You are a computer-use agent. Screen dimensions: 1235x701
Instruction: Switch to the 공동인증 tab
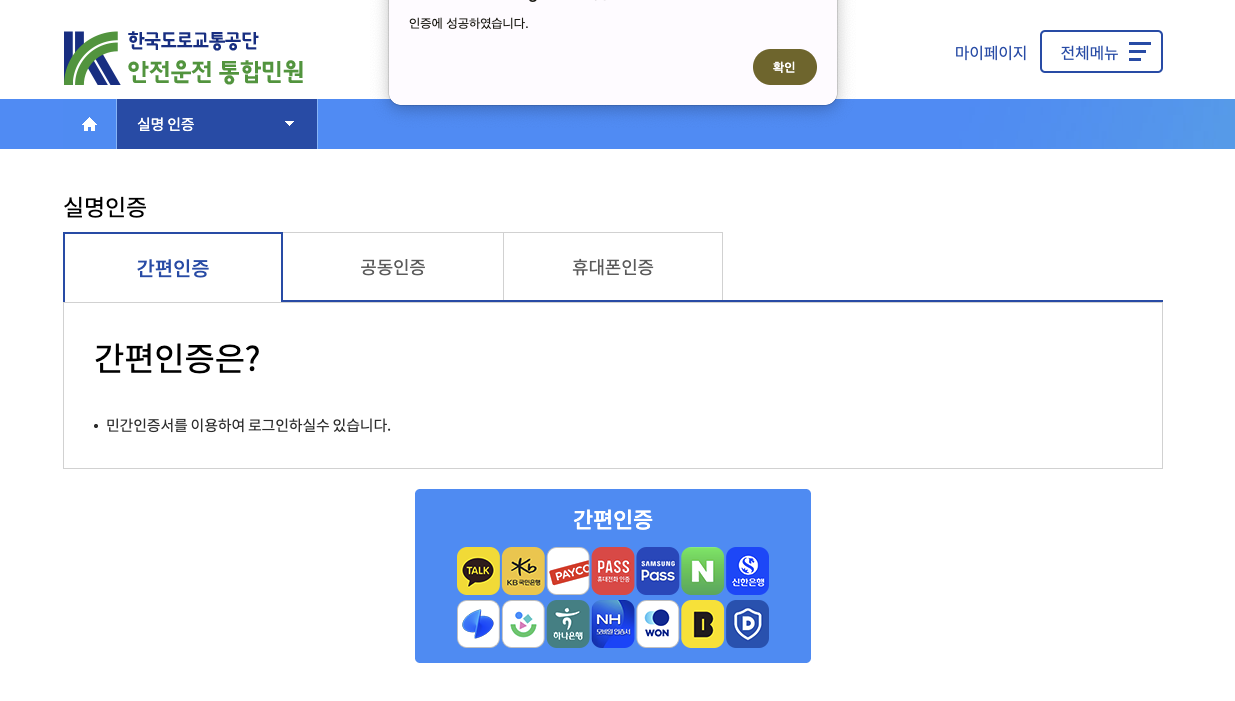(393, 267)
